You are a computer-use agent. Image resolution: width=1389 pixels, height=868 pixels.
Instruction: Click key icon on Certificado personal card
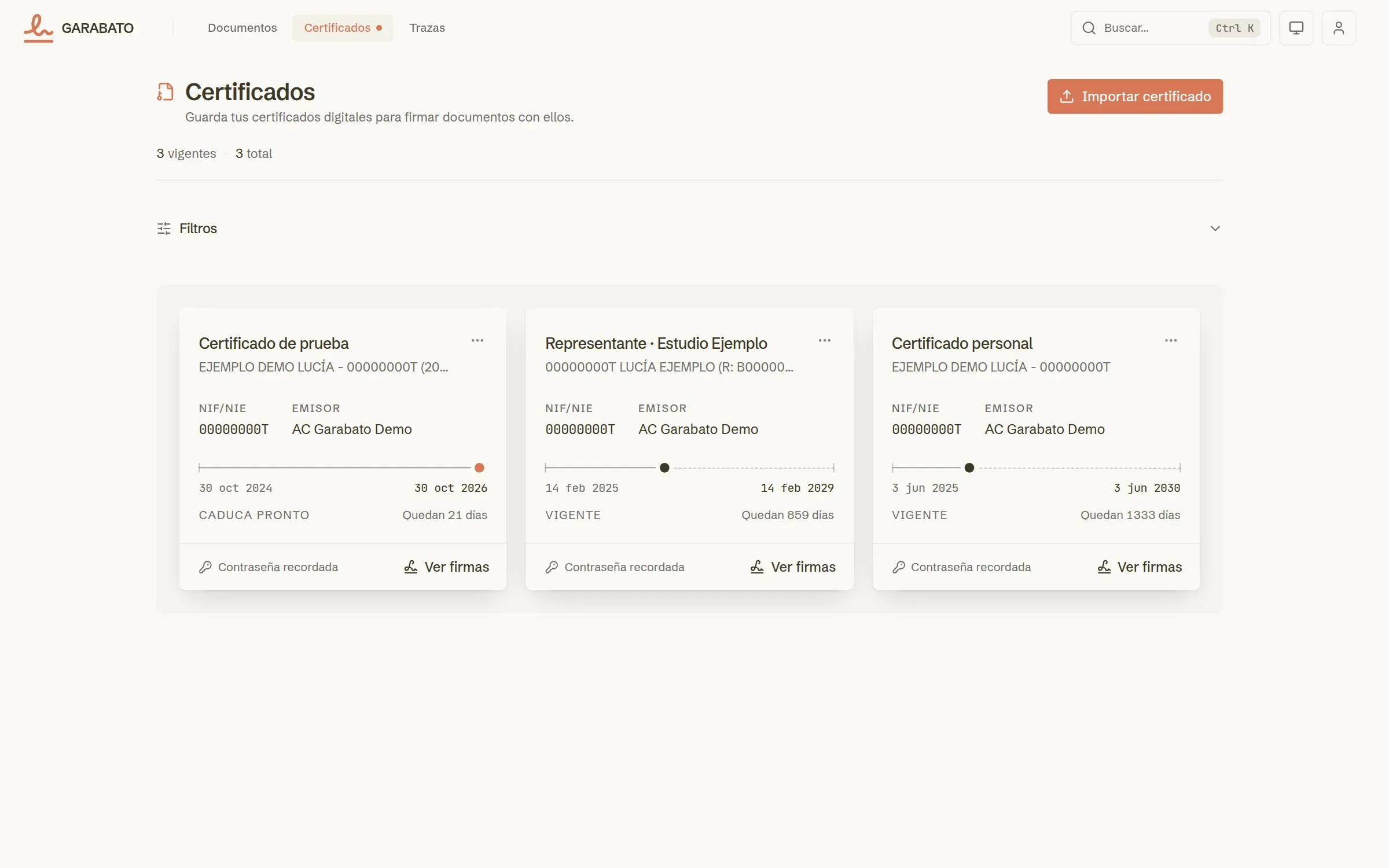898,567
